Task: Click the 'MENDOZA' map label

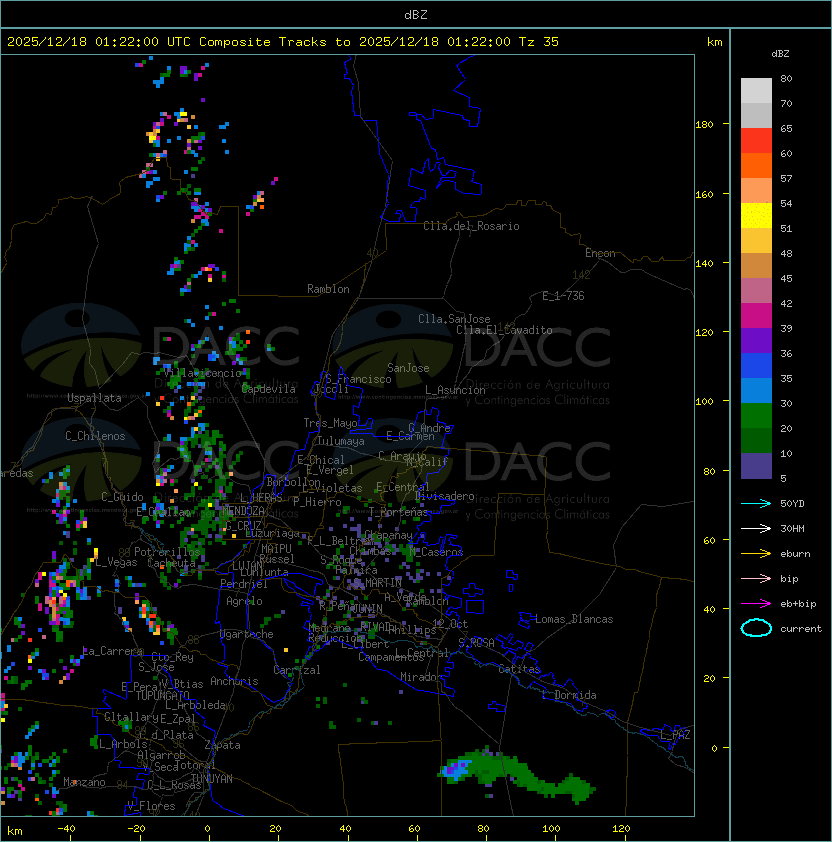Action: click(x=243, y=510)
